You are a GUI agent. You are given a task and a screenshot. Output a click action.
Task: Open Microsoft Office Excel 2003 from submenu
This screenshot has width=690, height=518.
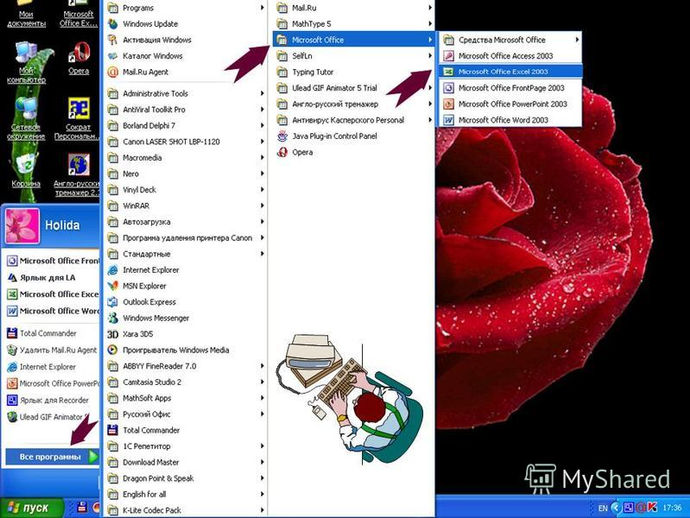click(x=510, y=72)
